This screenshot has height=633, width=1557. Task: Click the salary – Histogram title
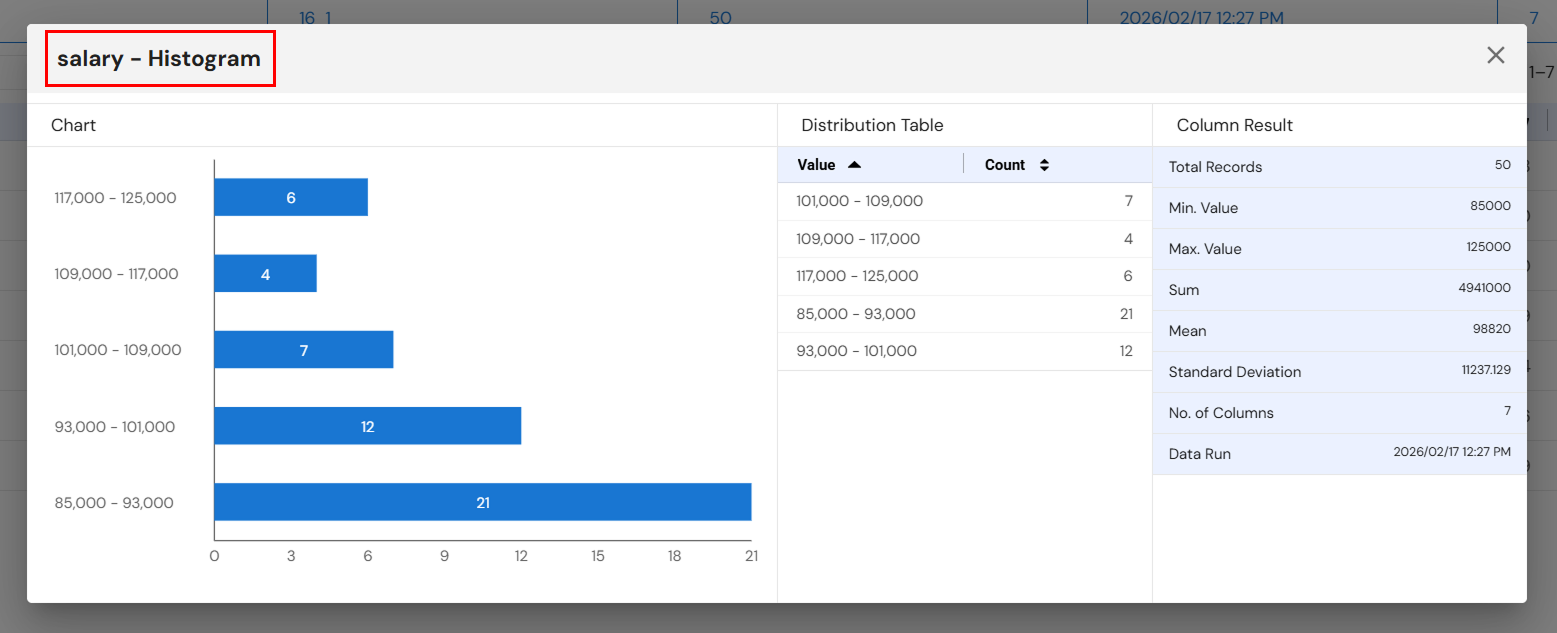click(x=160, y=58)
